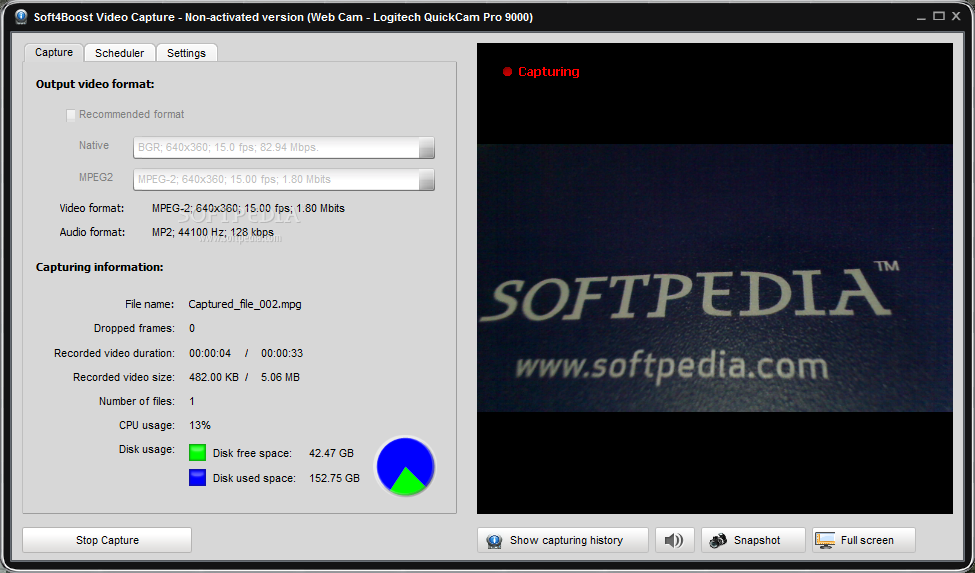Maximize the Video Capture window

(939, 16)
